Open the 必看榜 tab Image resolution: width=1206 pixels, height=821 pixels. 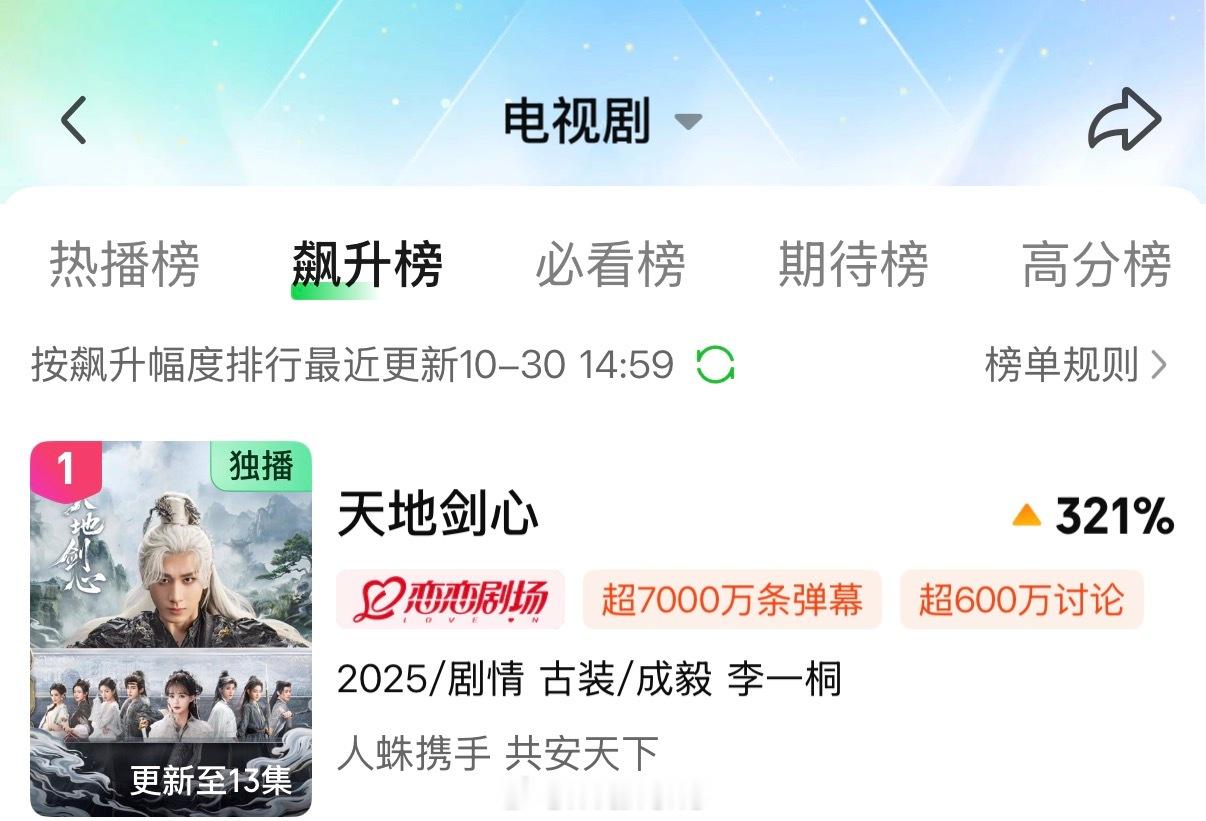pyautogui.click(x=611, y=265)
